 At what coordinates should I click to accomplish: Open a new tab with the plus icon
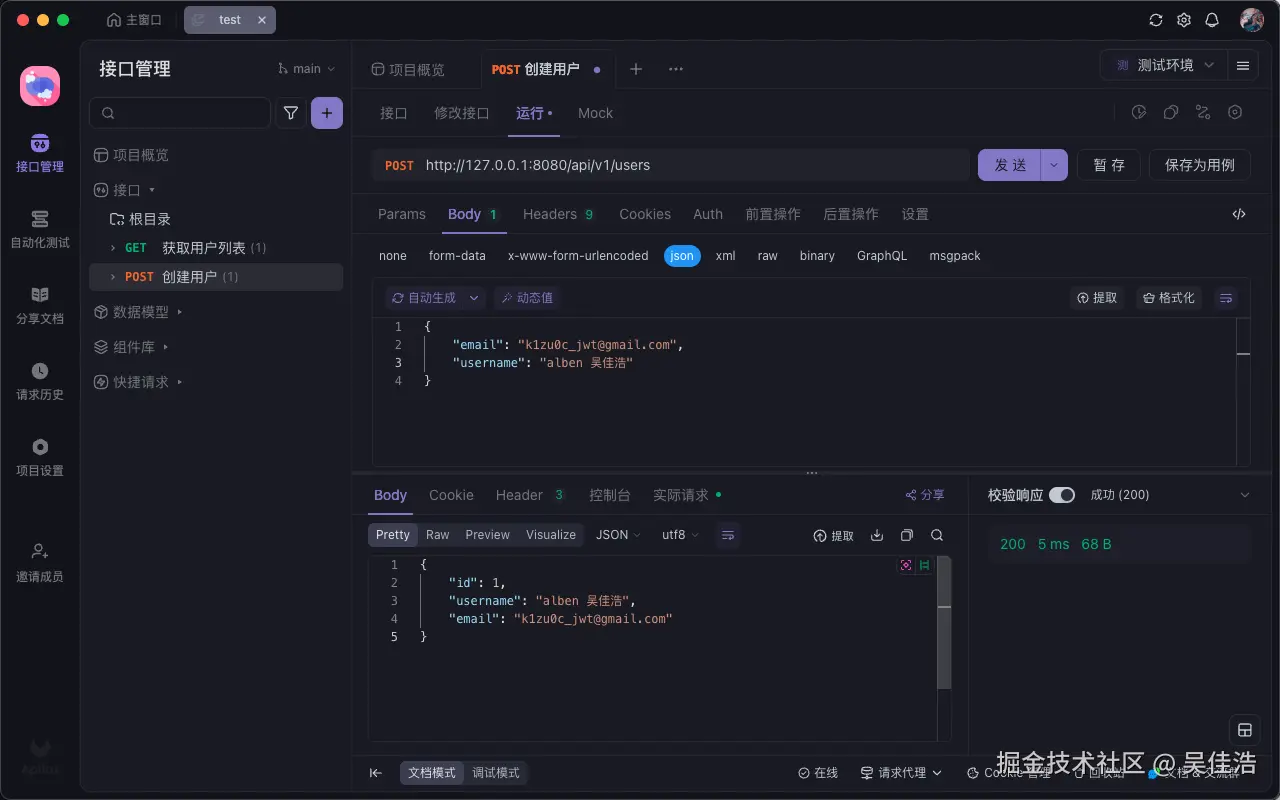[x=636, y=69]
